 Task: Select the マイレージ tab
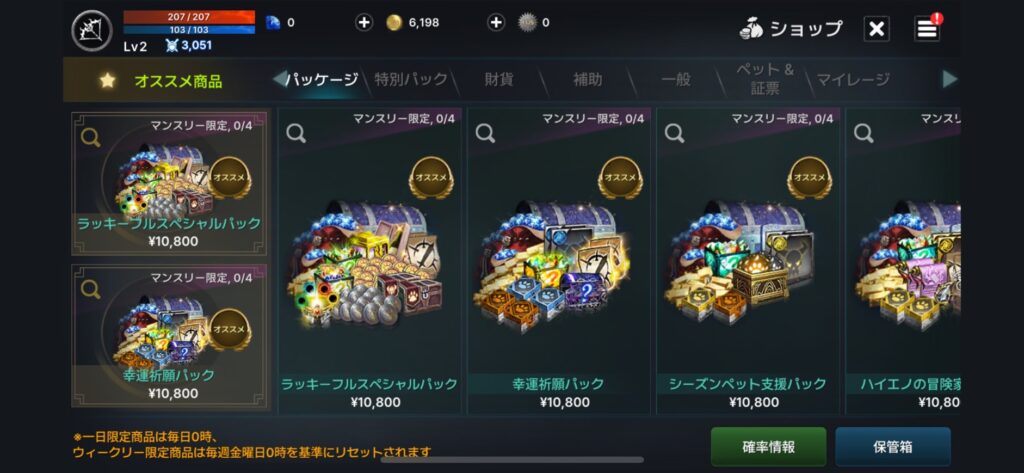tap(853, 80)
